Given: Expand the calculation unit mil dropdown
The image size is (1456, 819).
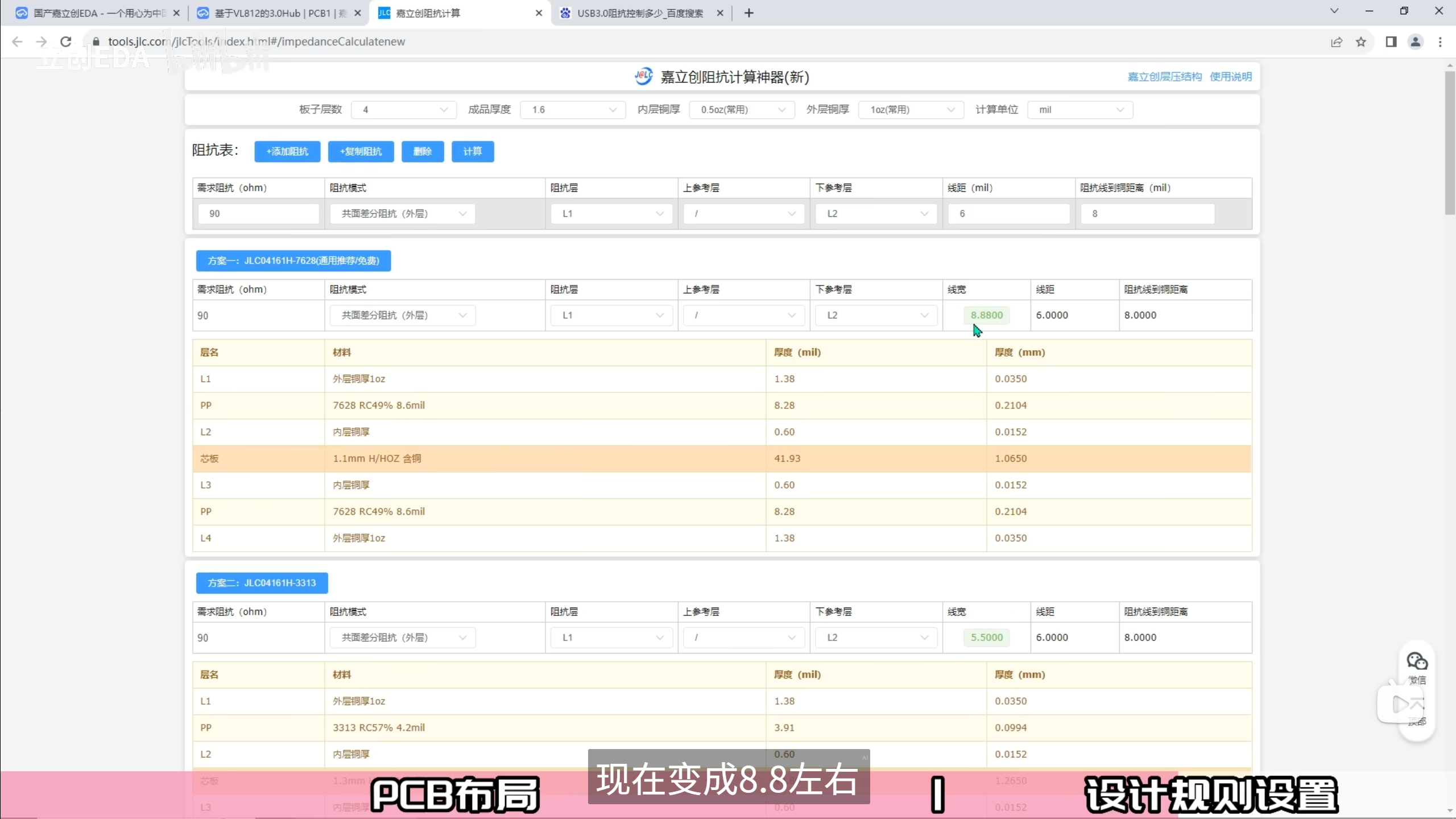Looking at the screenshot, I should (1080, 110).
